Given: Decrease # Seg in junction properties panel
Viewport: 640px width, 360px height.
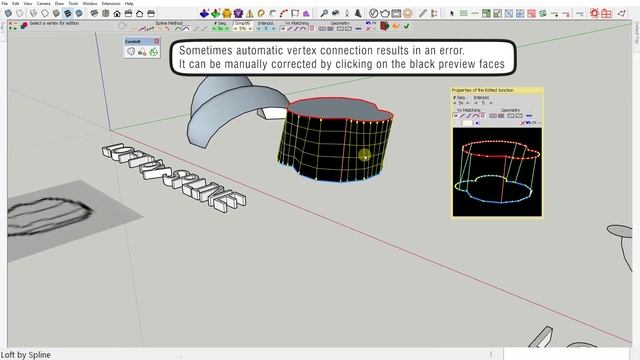Looking at the screenshot, I should [x=455, y=103].
